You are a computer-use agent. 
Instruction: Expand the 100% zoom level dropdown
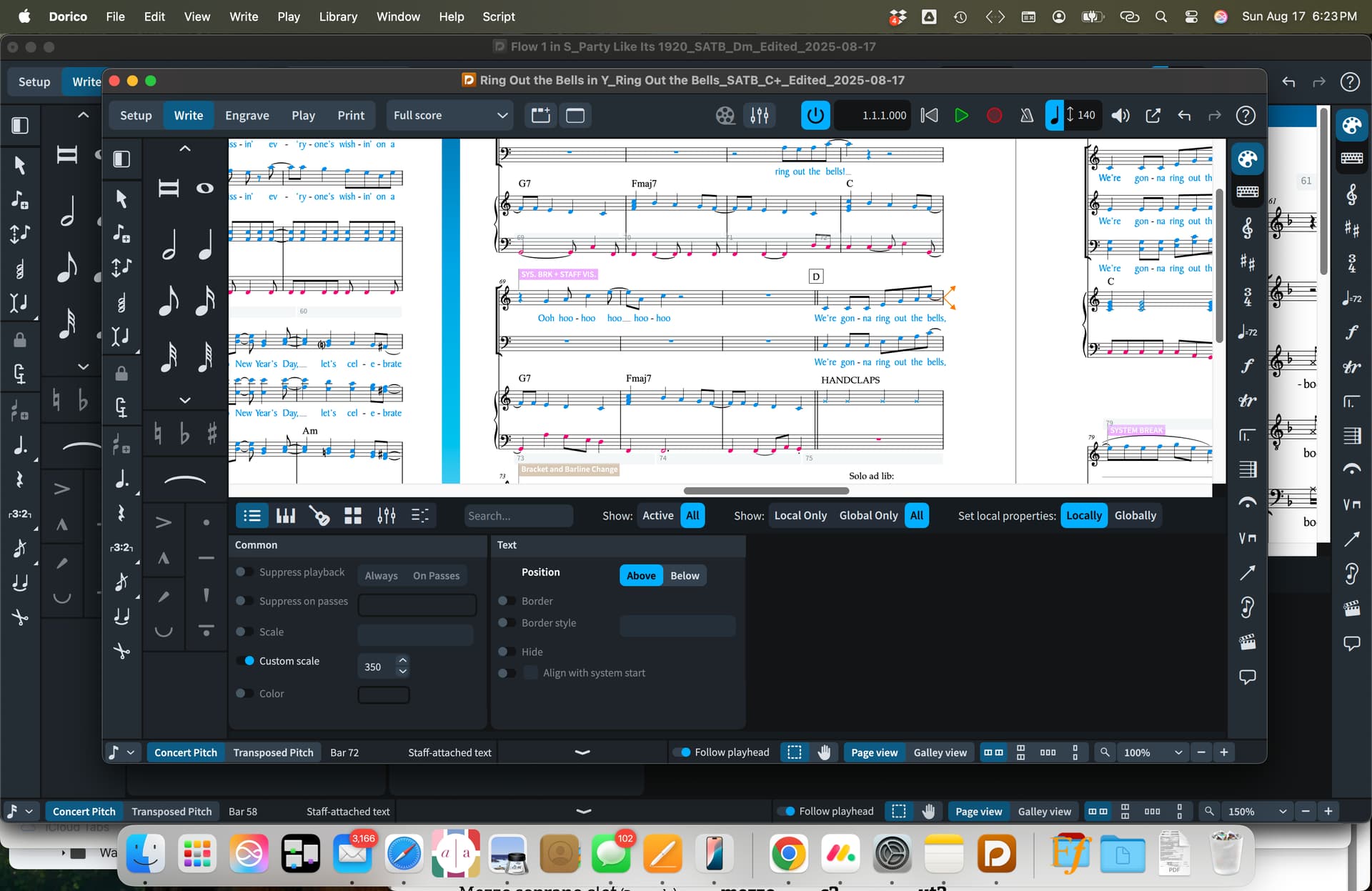pyautogui.click(x=1178, y=752)
